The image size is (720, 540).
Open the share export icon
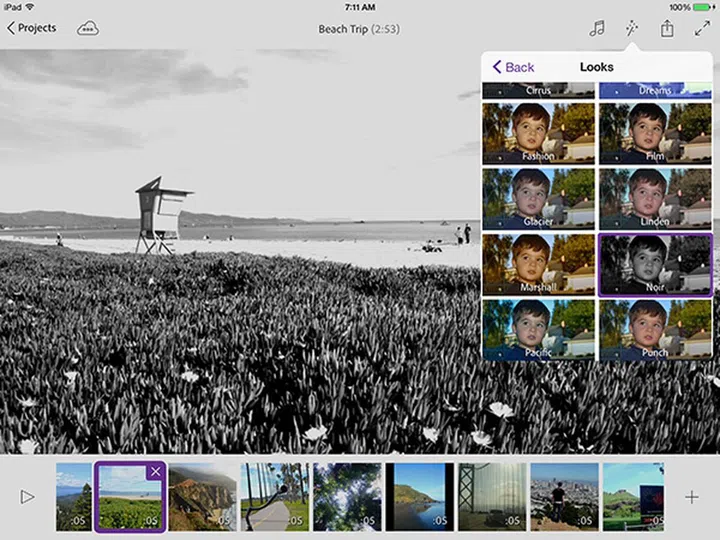(x=667, y=29)
